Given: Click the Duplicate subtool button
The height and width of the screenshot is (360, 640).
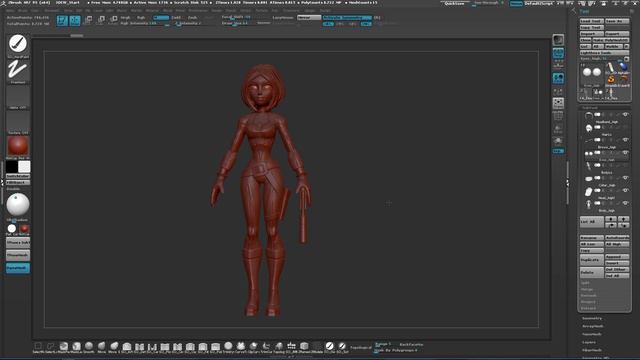Looking at the screenshot, I should click(591, 260).
